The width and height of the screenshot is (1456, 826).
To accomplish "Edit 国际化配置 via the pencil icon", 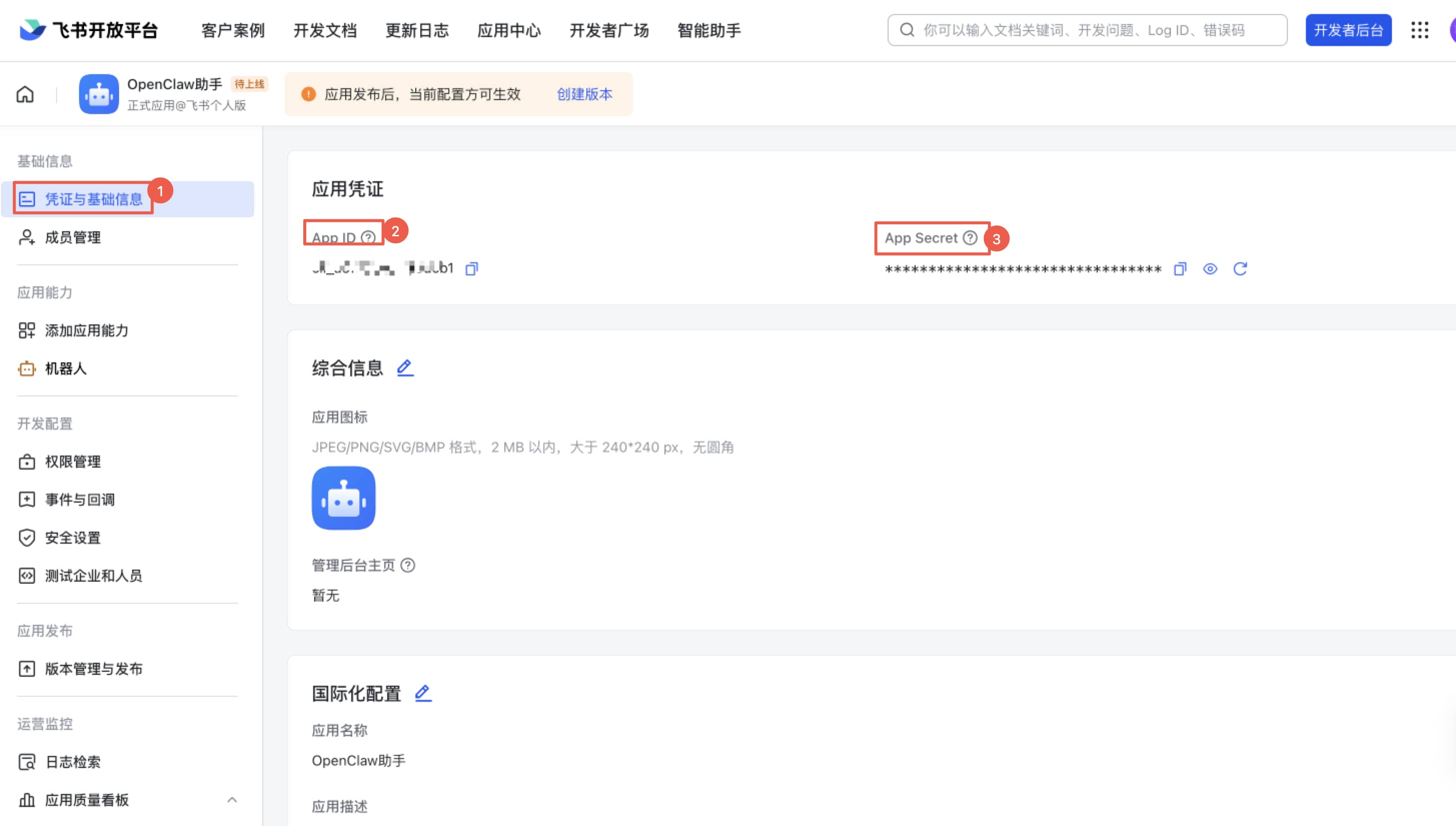I will (x=423, y=693).
